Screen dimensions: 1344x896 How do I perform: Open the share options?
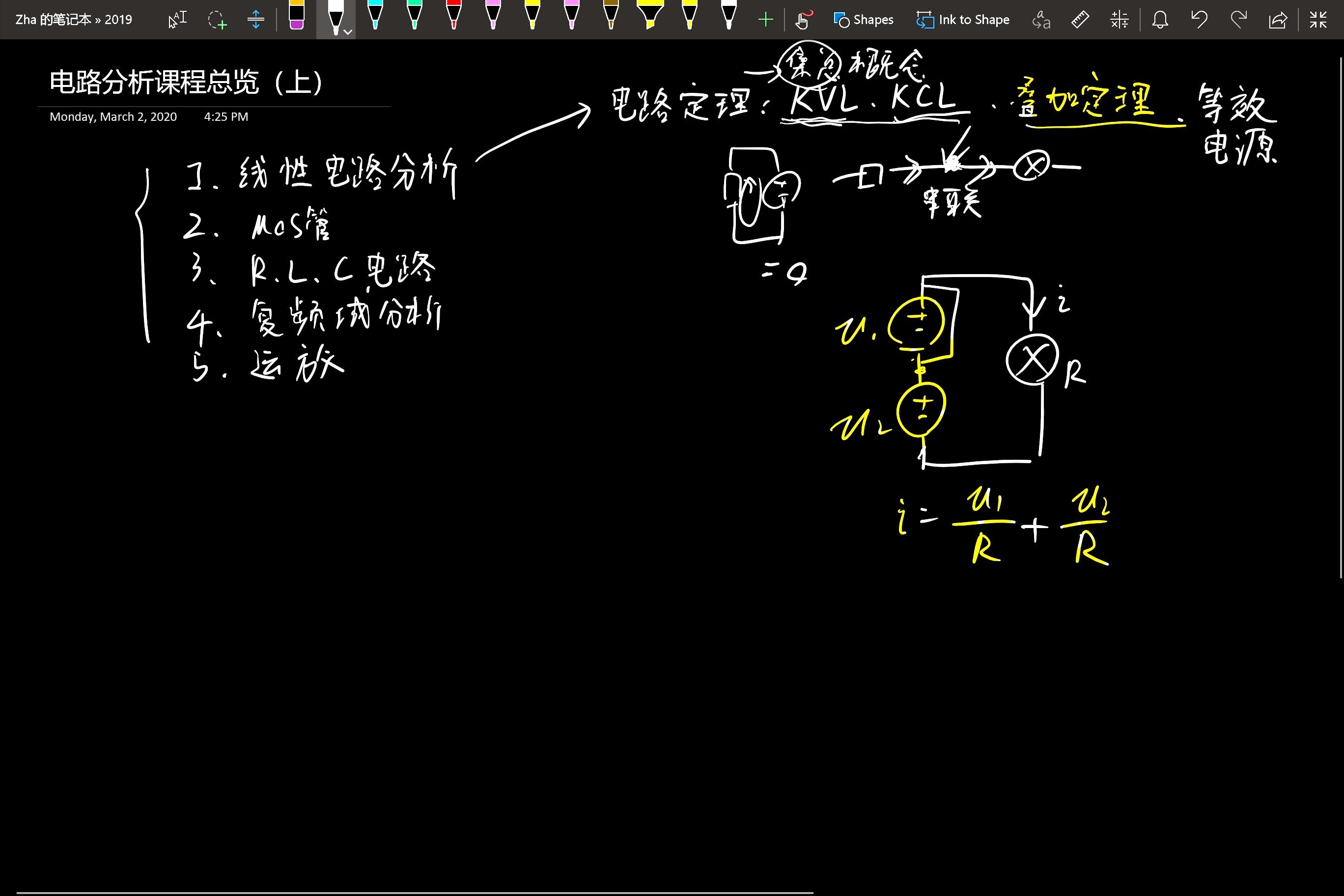click(x=1278, y=20)
